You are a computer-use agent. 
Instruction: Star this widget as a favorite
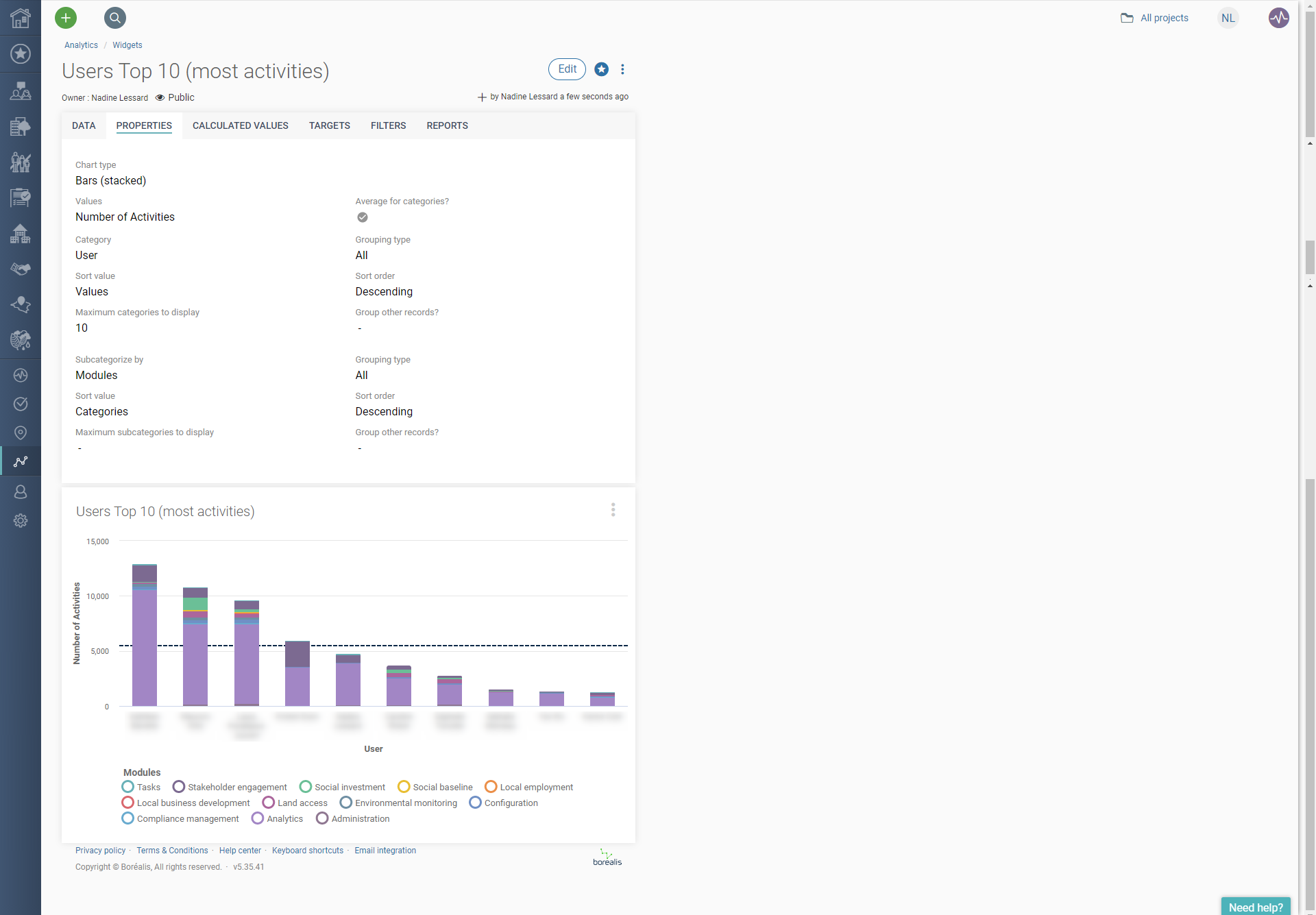pyautogui.click(x=601, y=69)
